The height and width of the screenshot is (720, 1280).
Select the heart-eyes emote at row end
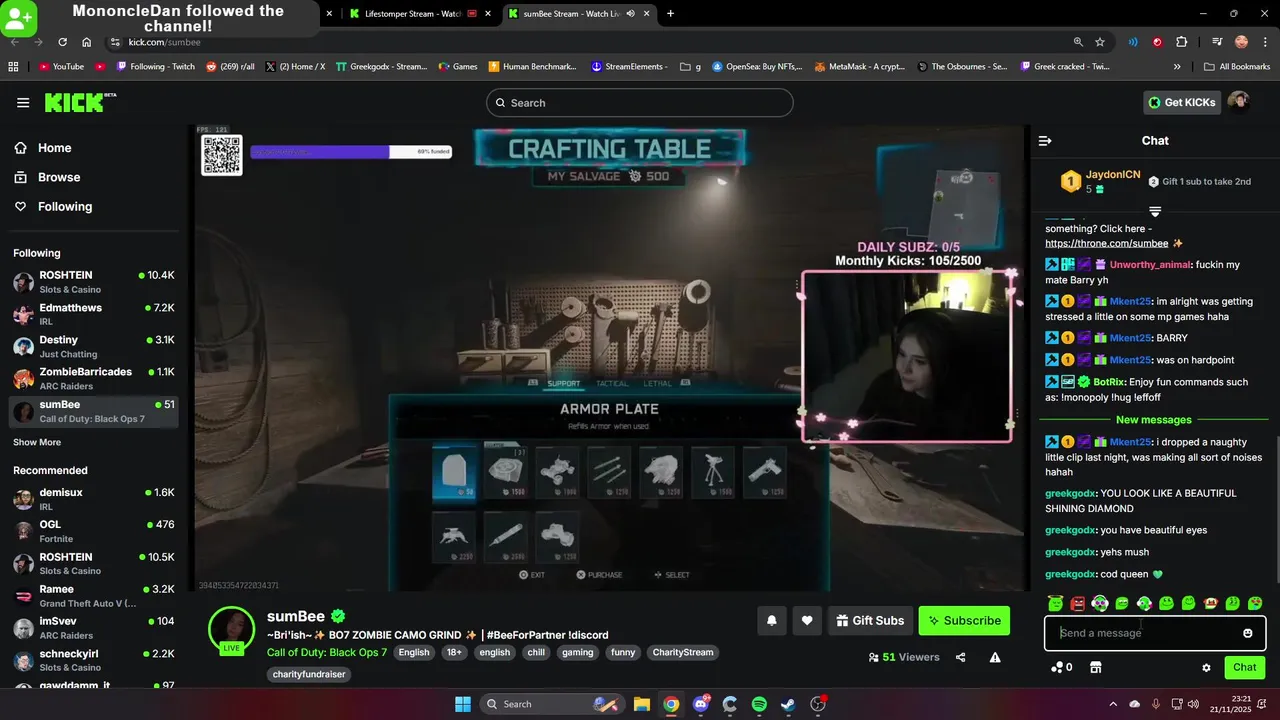(1255, 603)
